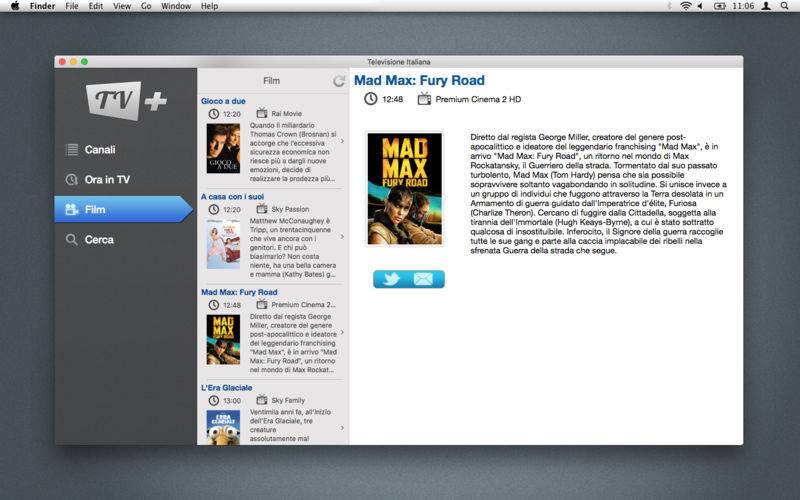This screenshot has height=500, width=800.
Task: Open Mad Max: Fury Road list title
Action: [x=239, y=292]
